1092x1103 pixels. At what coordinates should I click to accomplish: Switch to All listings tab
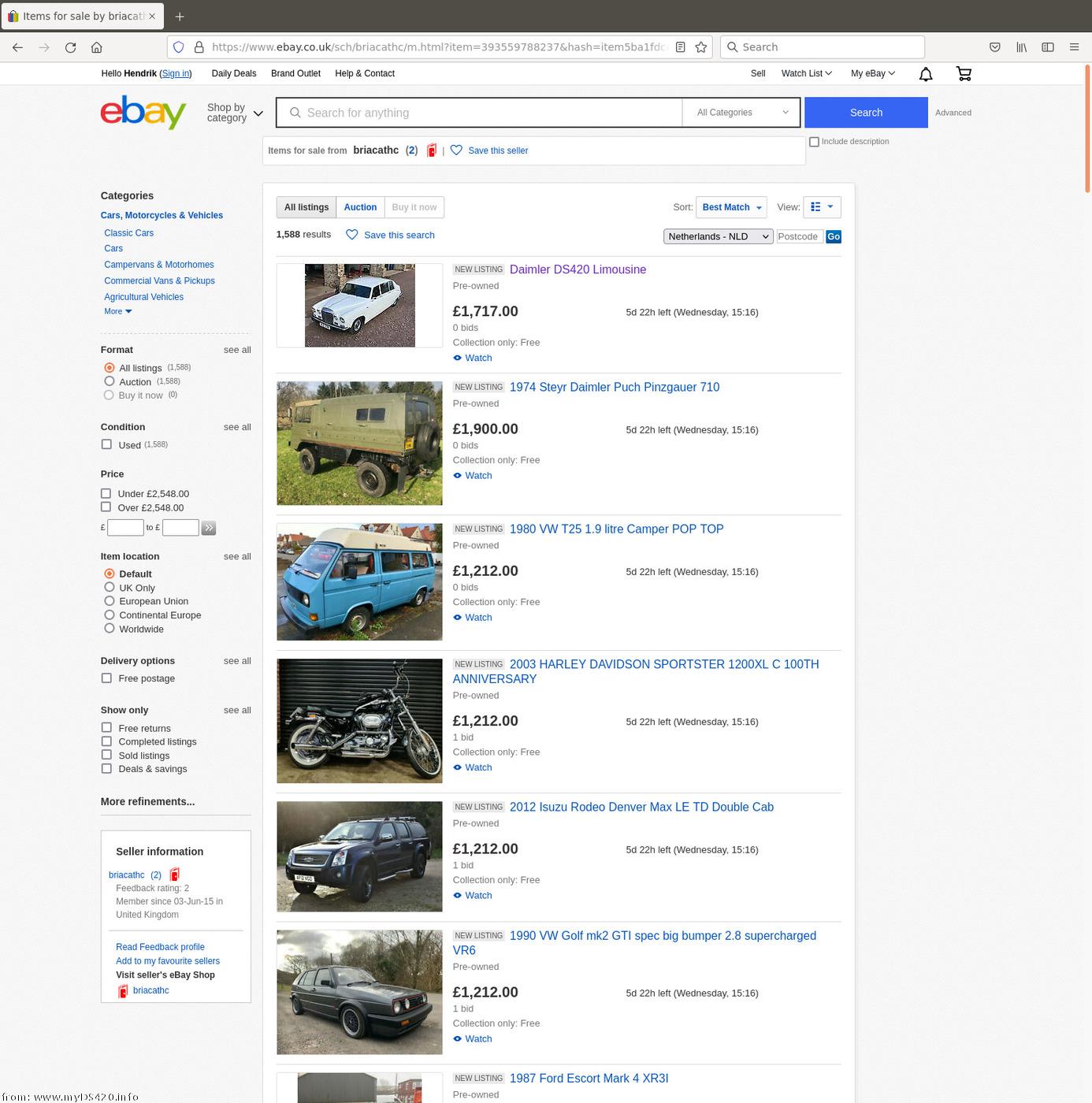point(306,207)
